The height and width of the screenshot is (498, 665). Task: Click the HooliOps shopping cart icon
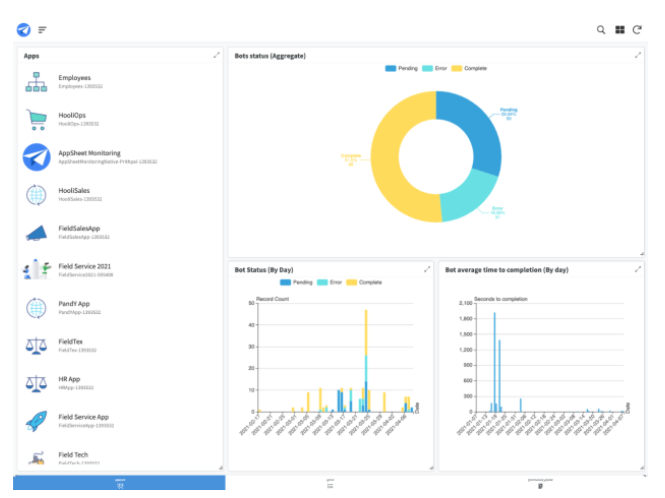(x=36, y=120)
